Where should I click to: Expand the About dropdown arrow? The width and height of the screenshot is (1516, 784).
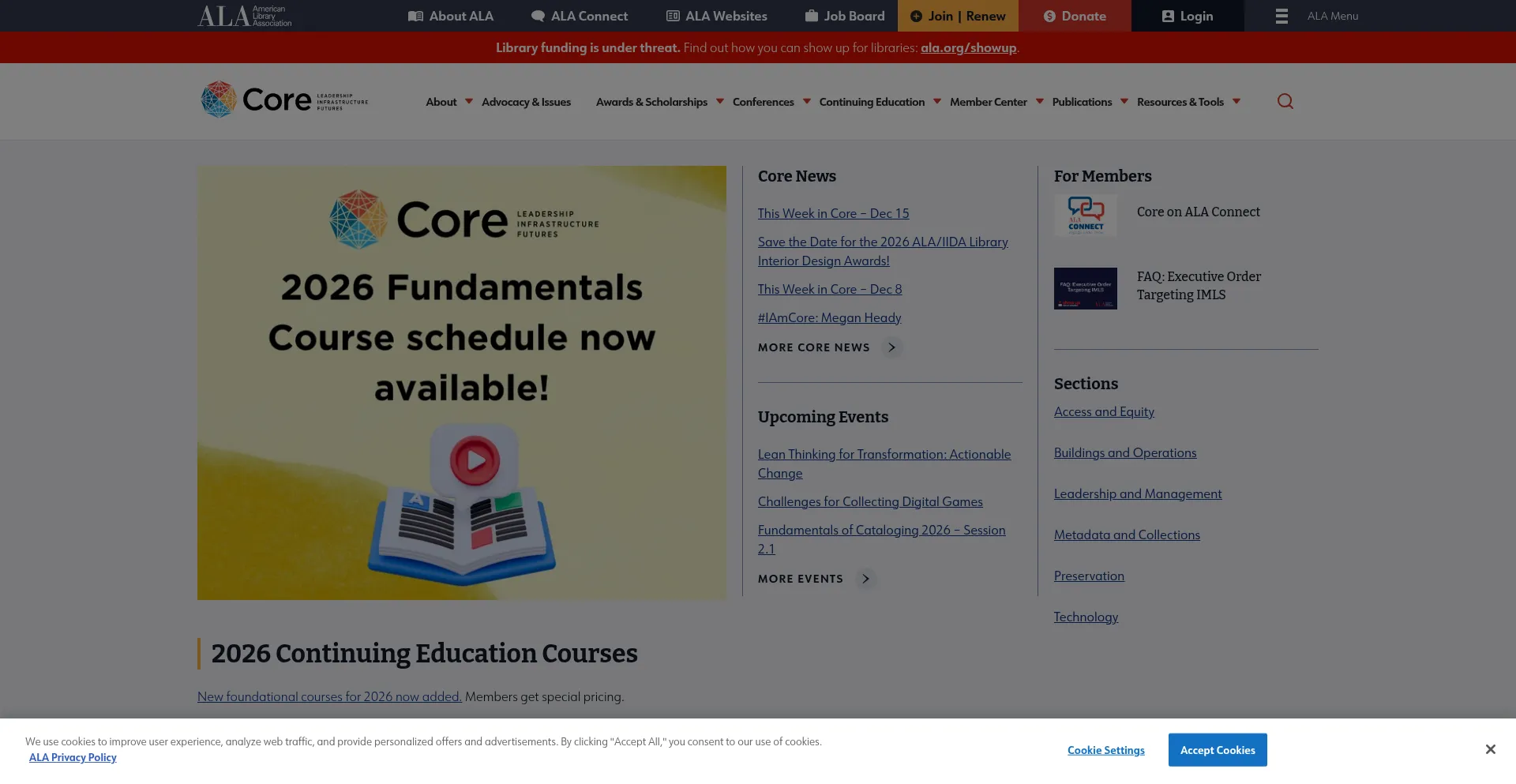tap(469, 102)
